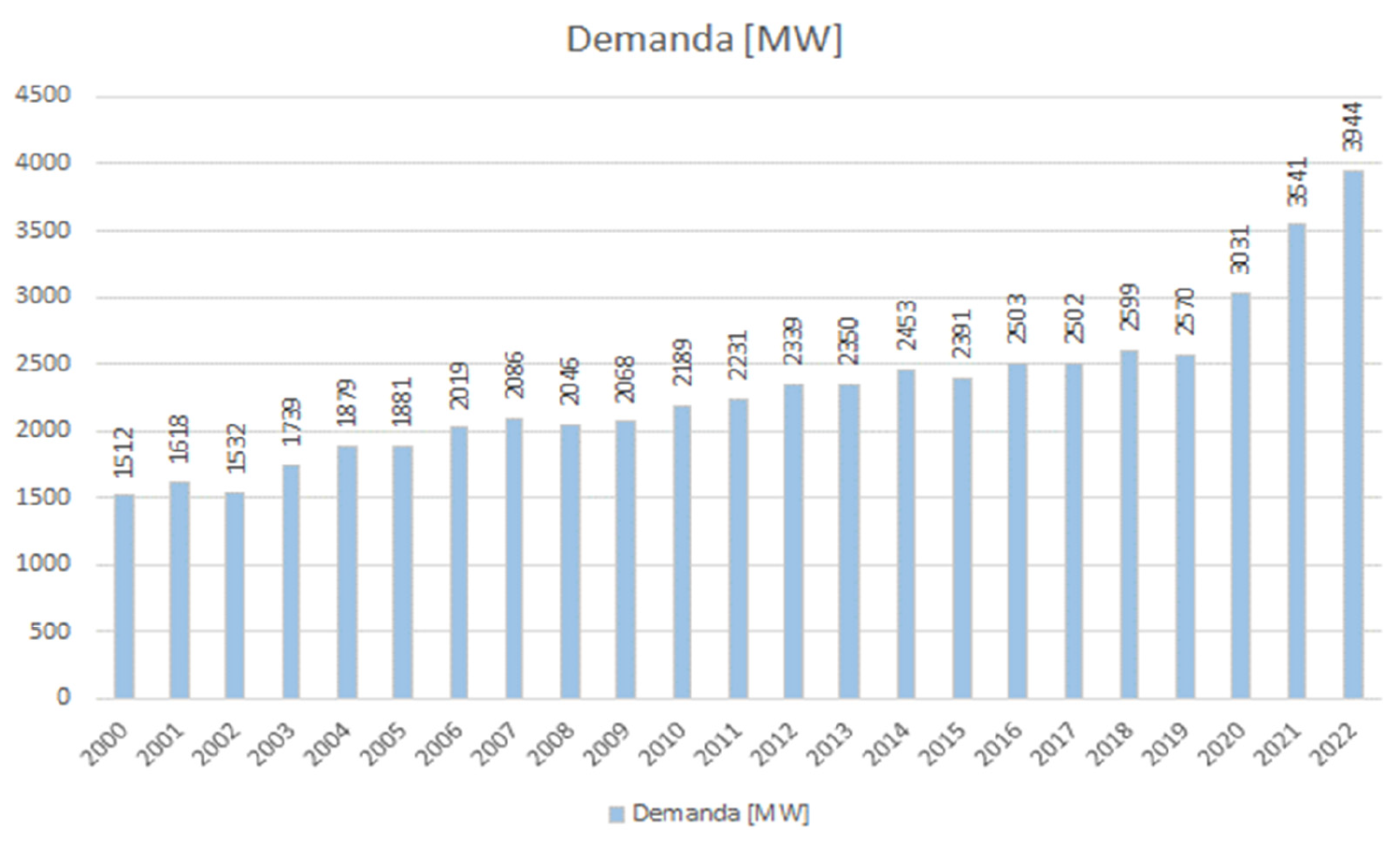The image size is (1400, 844).
Task: Select the 2015 x-axis year label
Action: [x=945, y=743]
